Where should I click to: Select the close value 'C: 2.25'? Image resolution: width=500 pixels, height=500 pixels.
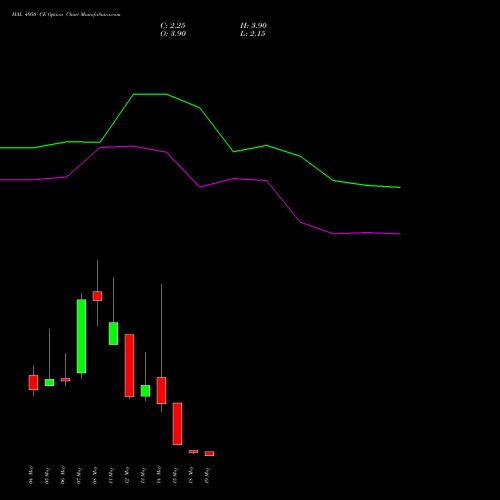[173, 26]
